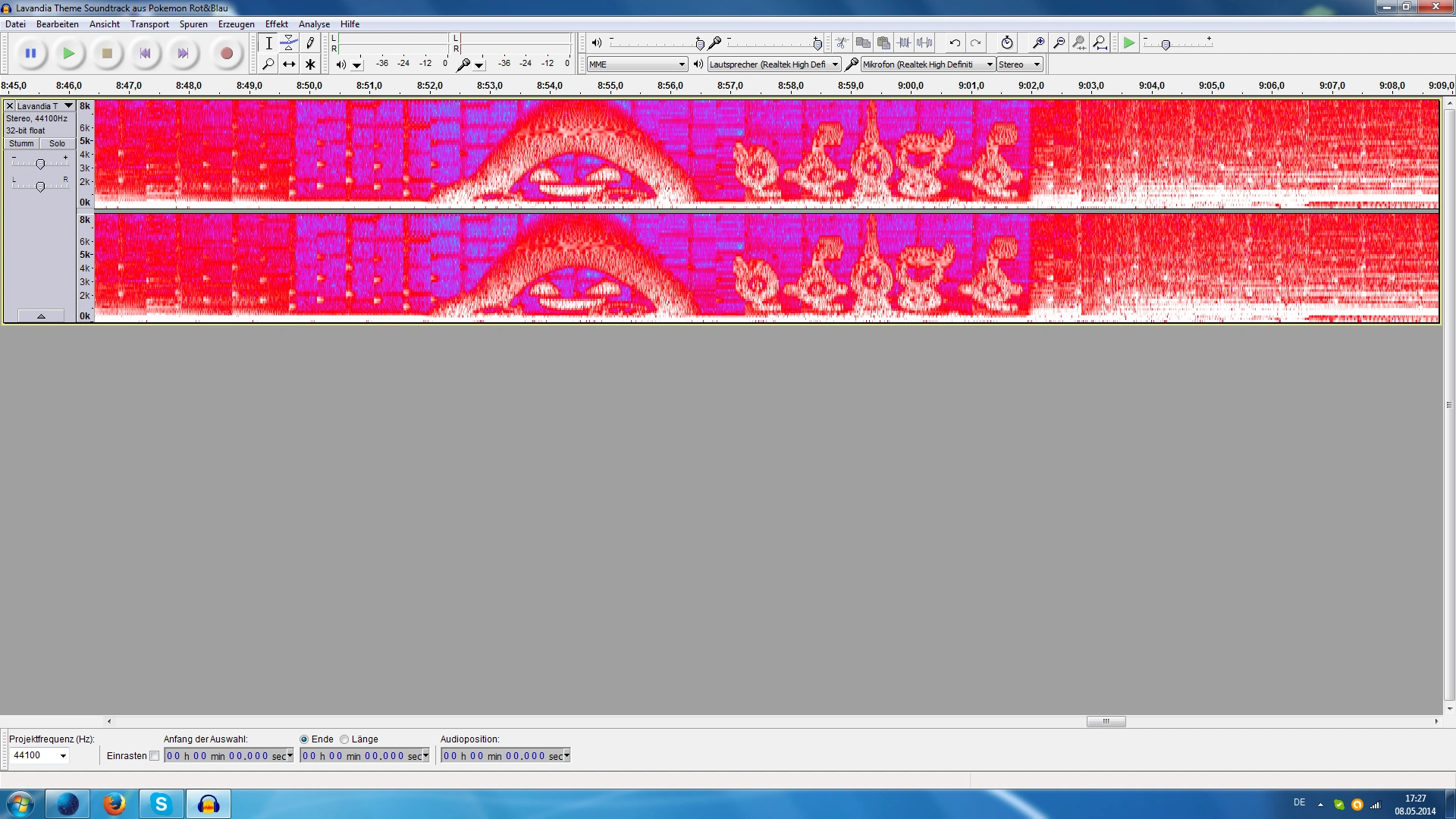Image resolution: width=1456 pixels, height=819 pixels.
Task: Open the Stereo channels dropdown
Action: coord(1019,64)
